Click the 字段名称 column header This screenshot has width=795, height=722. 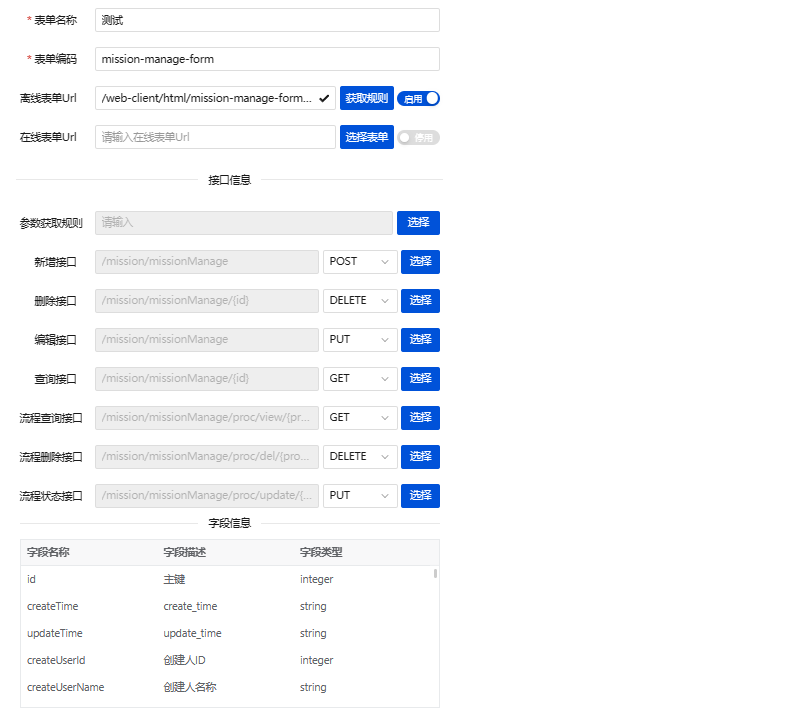[x=48, y=553]
